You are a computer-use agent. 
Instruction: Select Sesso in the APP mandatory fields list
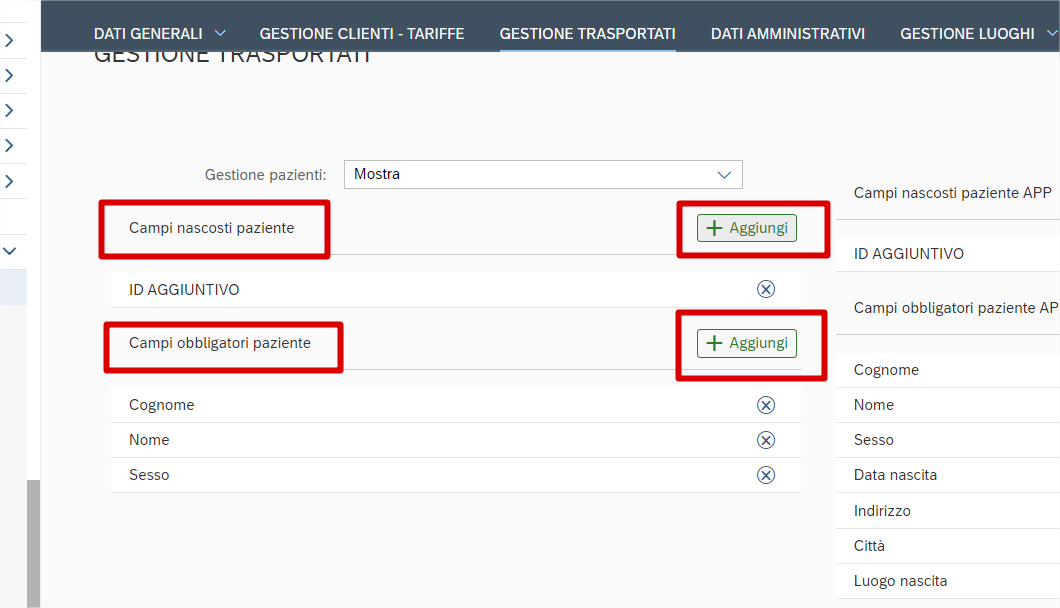click(873, 440)
